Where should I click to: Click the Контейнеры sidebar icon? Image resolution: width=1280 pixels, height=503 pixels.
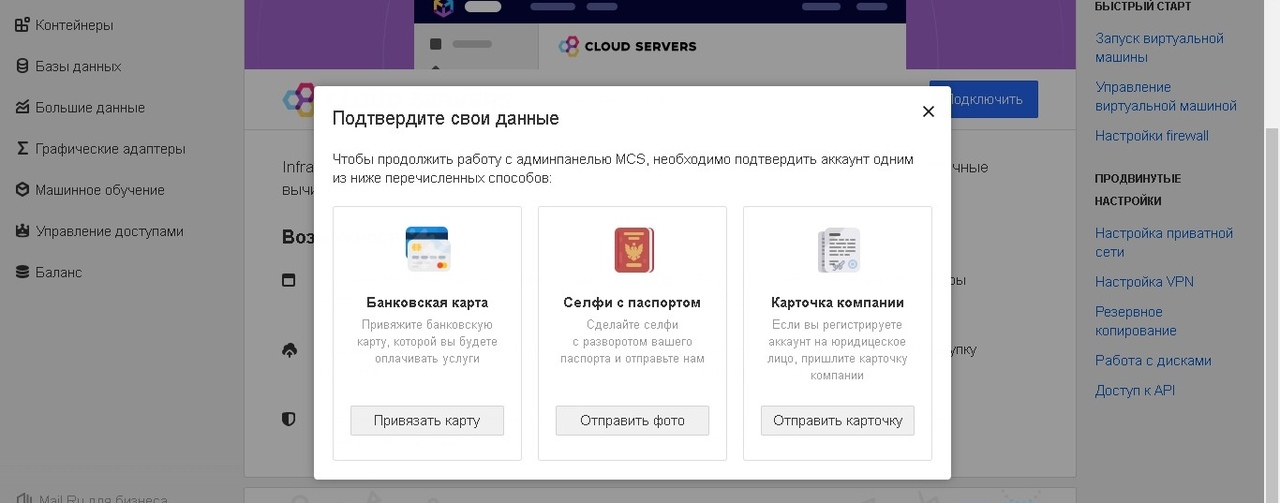pyautogui.click(x=22, y=25)
